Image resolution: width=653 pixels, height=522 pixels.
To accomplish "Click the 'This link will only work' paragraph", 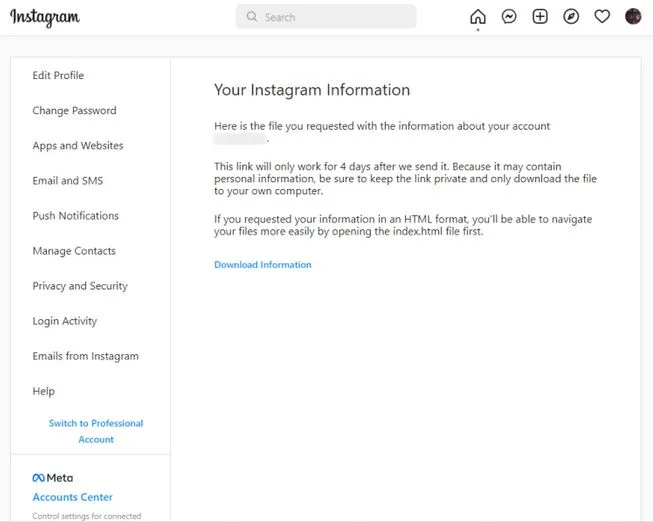I will (405, 179).
